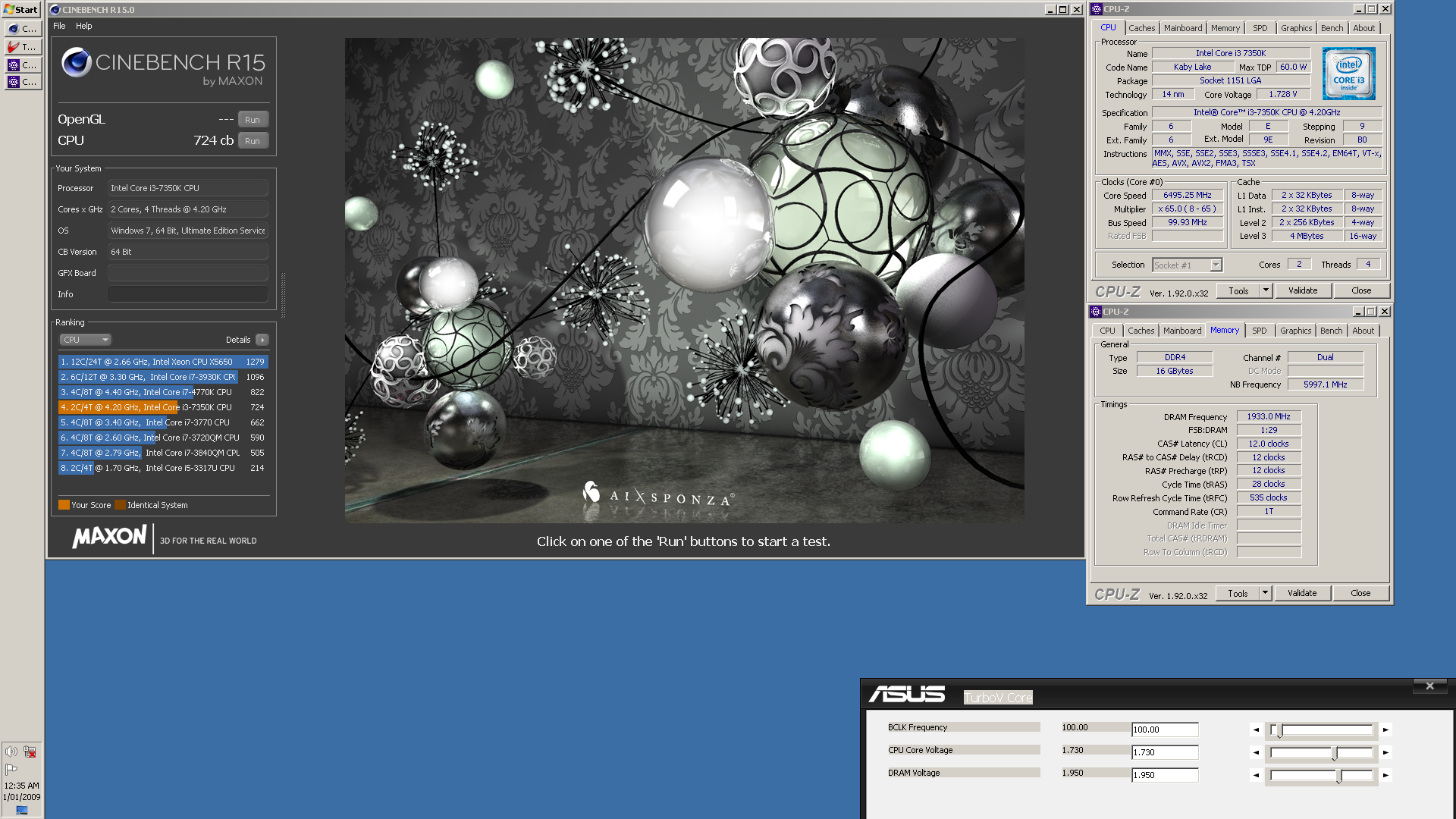This screenshot has width=1456, height=819.
Task: Select ranking row Intel Core i5-3317U
Action: pos(163,468)
